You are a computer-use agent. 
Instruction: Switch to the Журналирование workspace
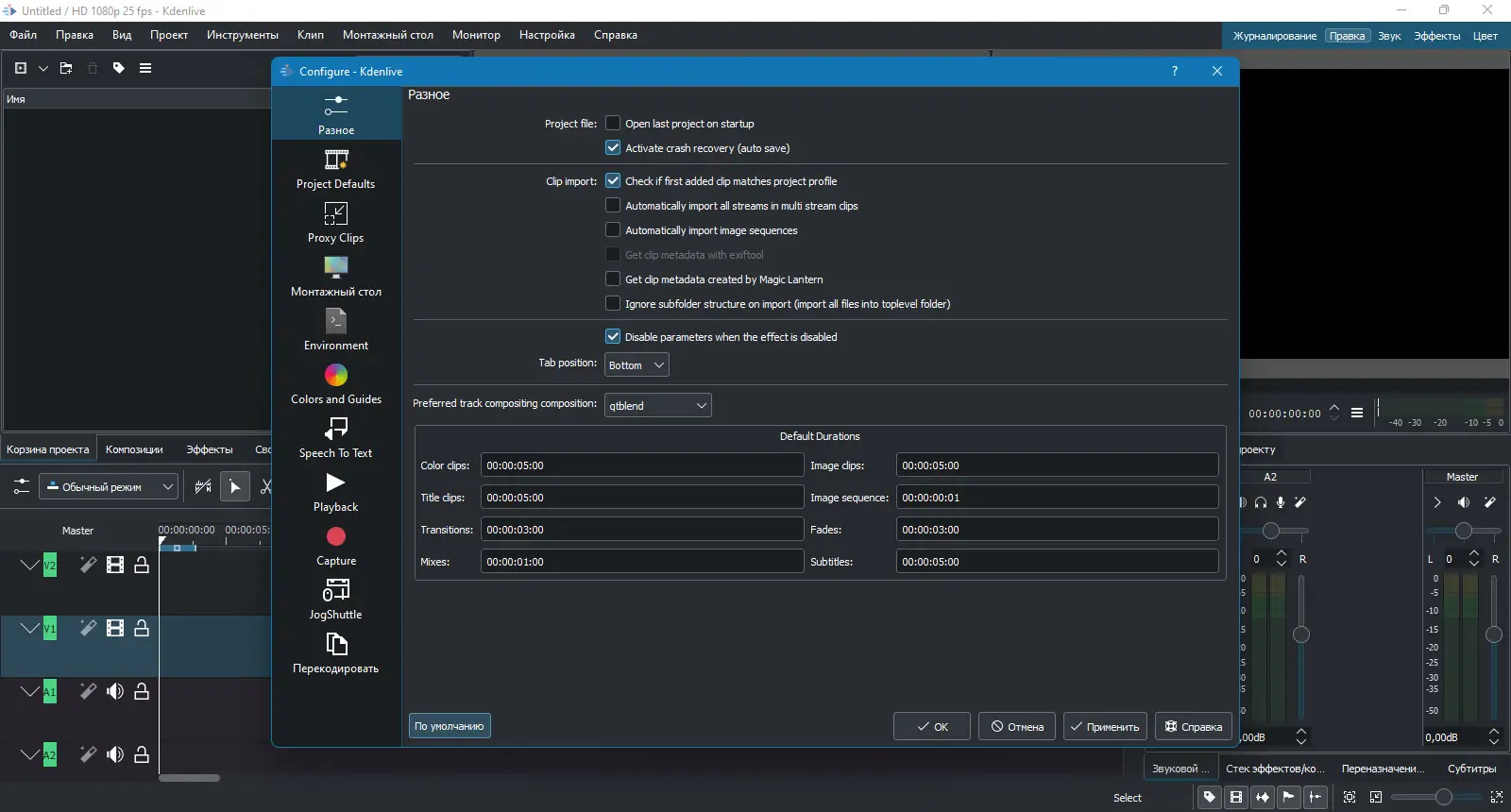(1275, 36)
